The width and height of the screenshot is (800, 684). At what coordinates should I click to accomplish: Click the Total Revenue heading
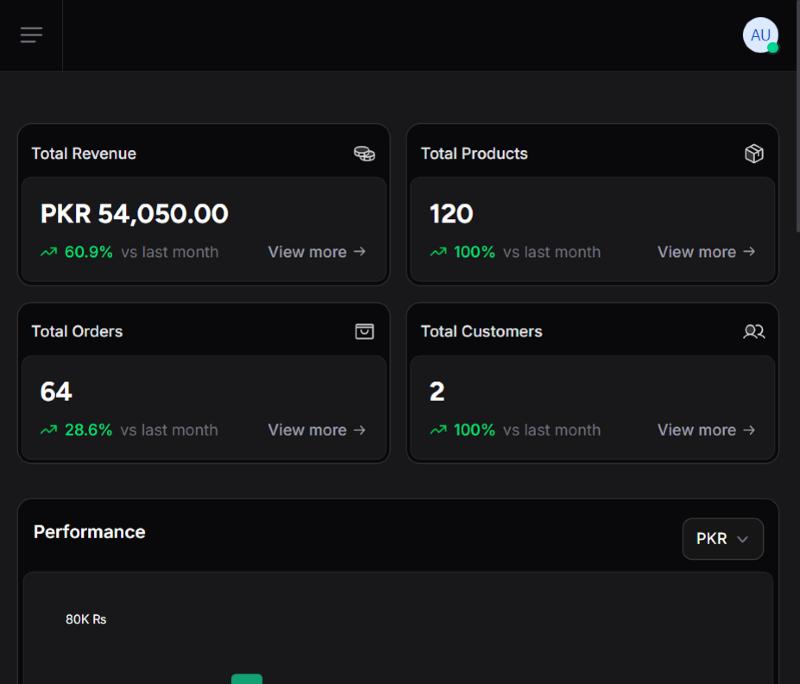pos(84,154)
